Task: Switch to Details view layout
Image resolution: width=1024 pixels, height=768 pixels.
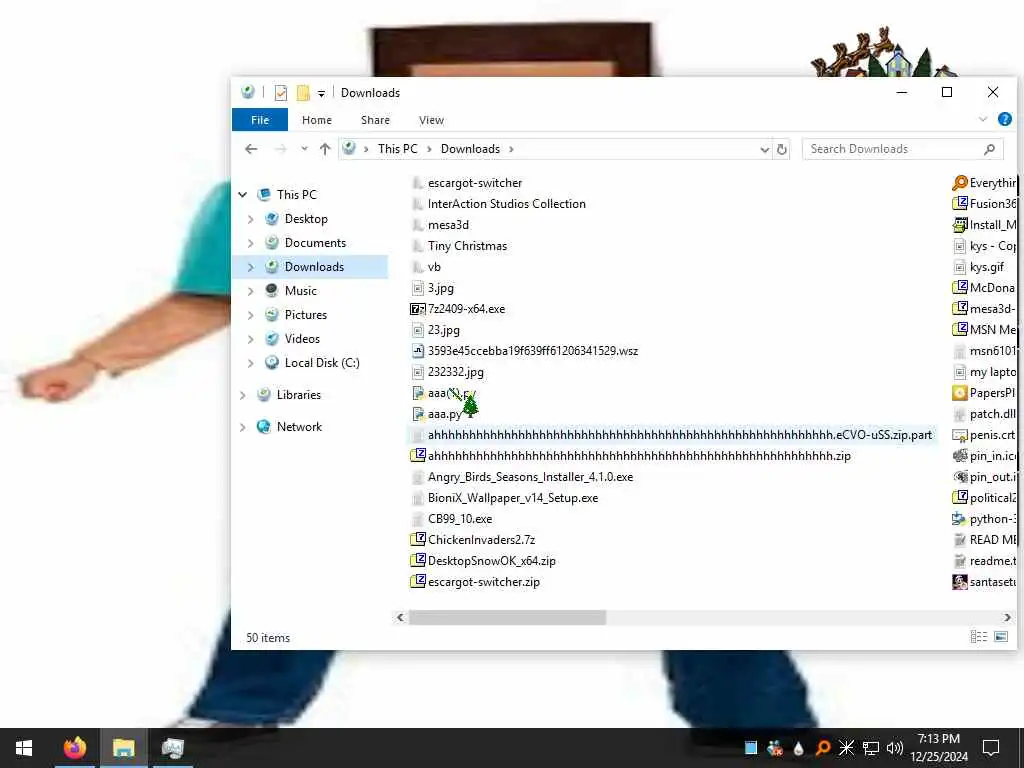Action: tap(978, 637)
